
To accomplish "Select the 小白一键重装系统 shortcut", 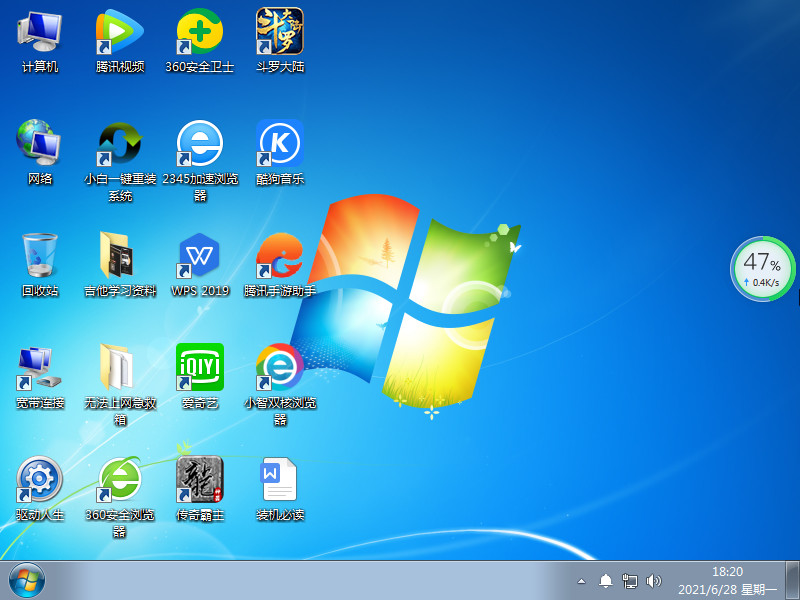I will (120, 145).
